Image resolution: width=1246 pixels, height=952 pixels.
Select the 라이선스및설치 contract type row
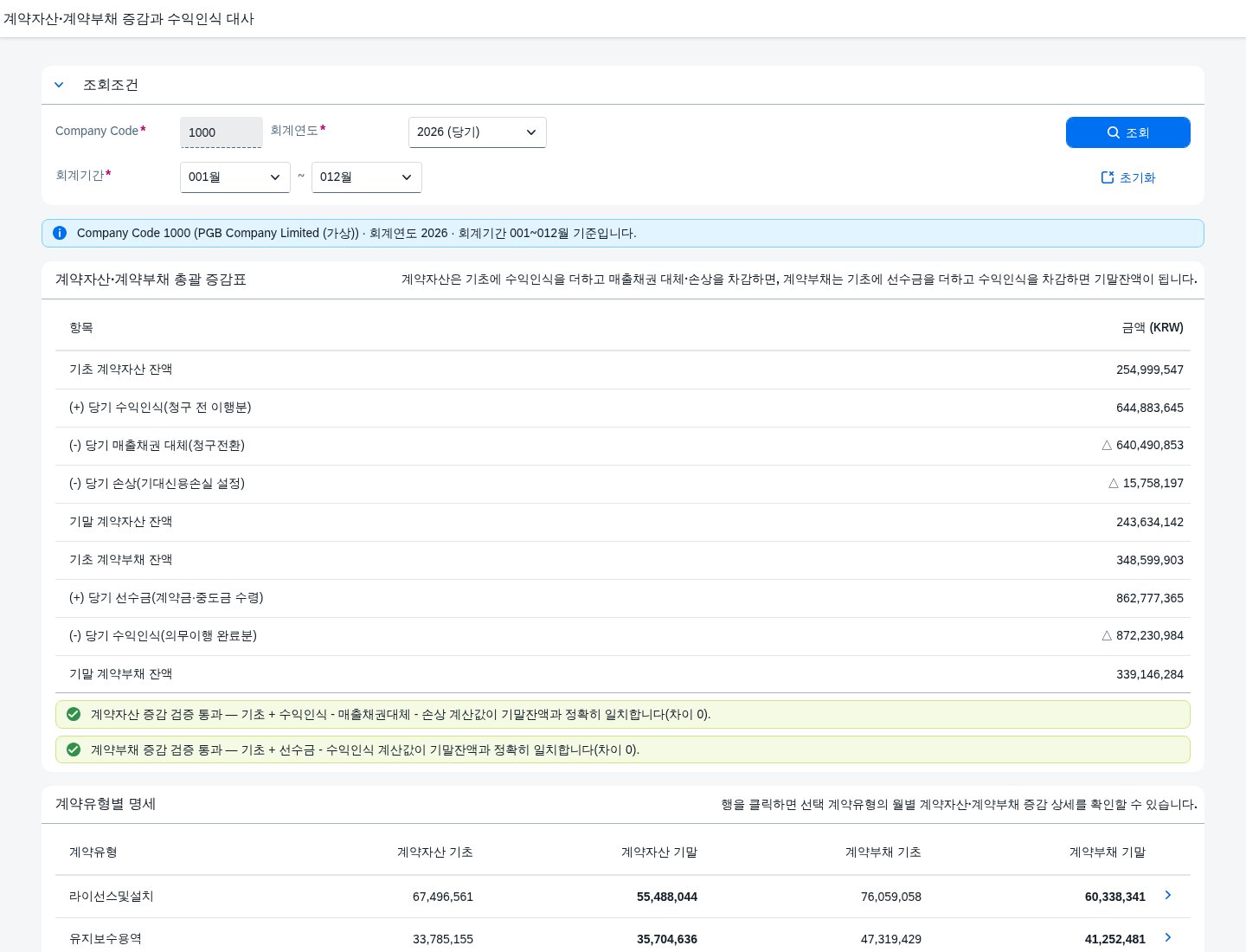(623, 897)
